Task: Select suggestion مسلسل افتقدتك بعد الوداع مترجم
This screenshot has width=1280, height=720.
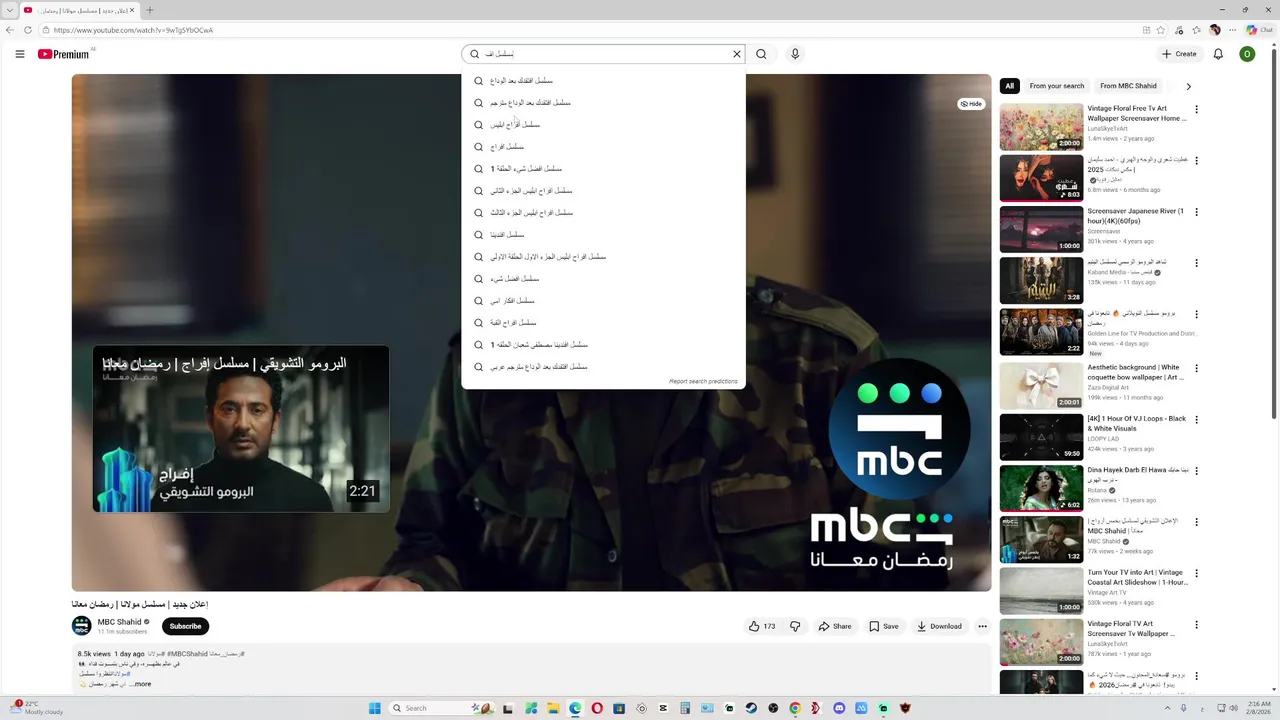Action: point(603,103)
